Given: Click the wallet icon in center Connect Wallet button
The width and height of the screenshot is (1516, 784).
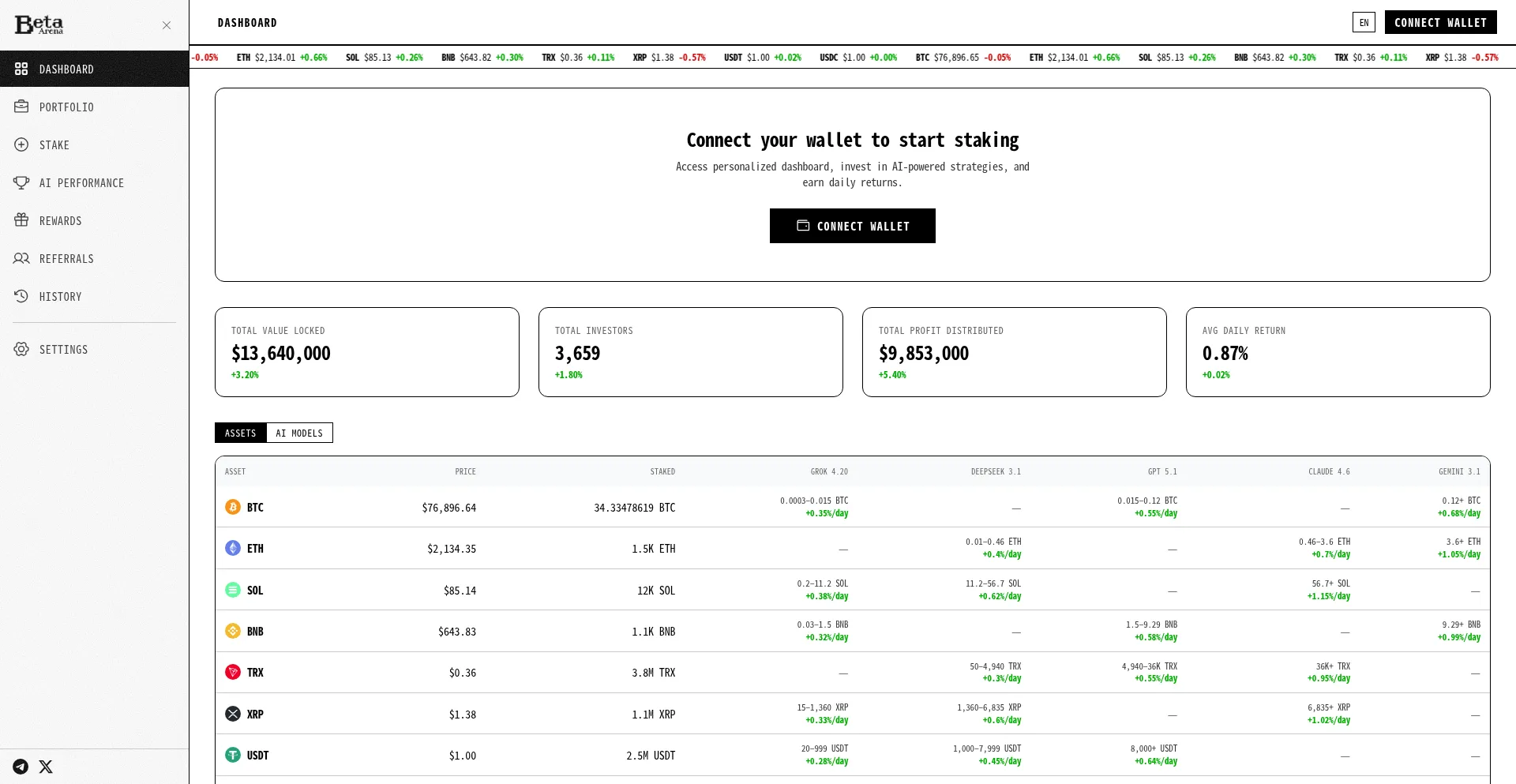Looking at the screenshot, I should point(803,225).
